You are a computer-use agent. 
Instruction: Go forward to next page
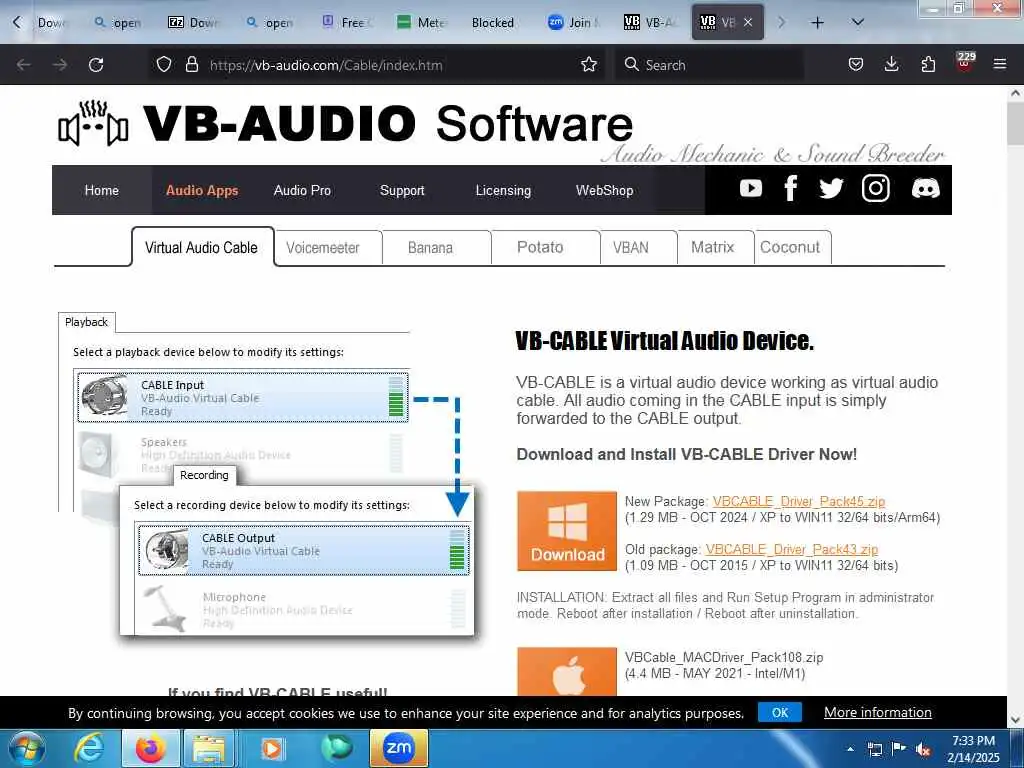pyautogui.click(x=59, y=65)
